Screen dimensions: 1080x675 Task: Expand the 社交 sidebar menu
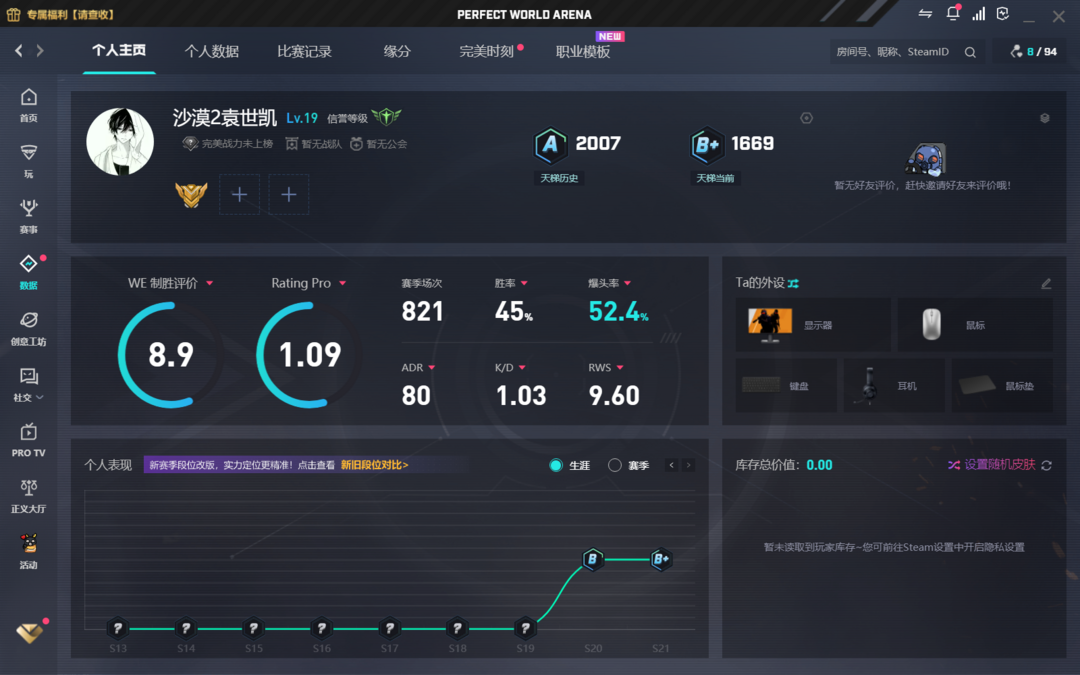(28, 384)
